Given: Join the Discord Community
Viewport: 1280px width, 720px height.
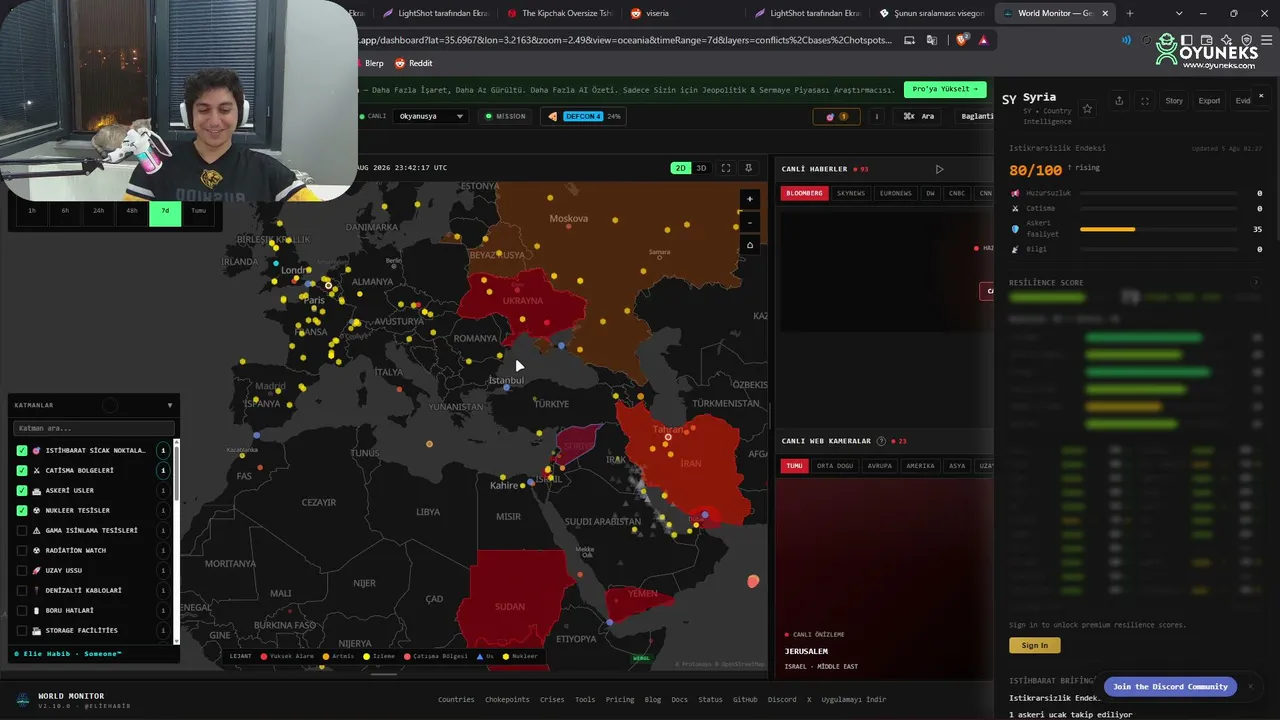Looking at the screenshot, I should click(1170, 686).
